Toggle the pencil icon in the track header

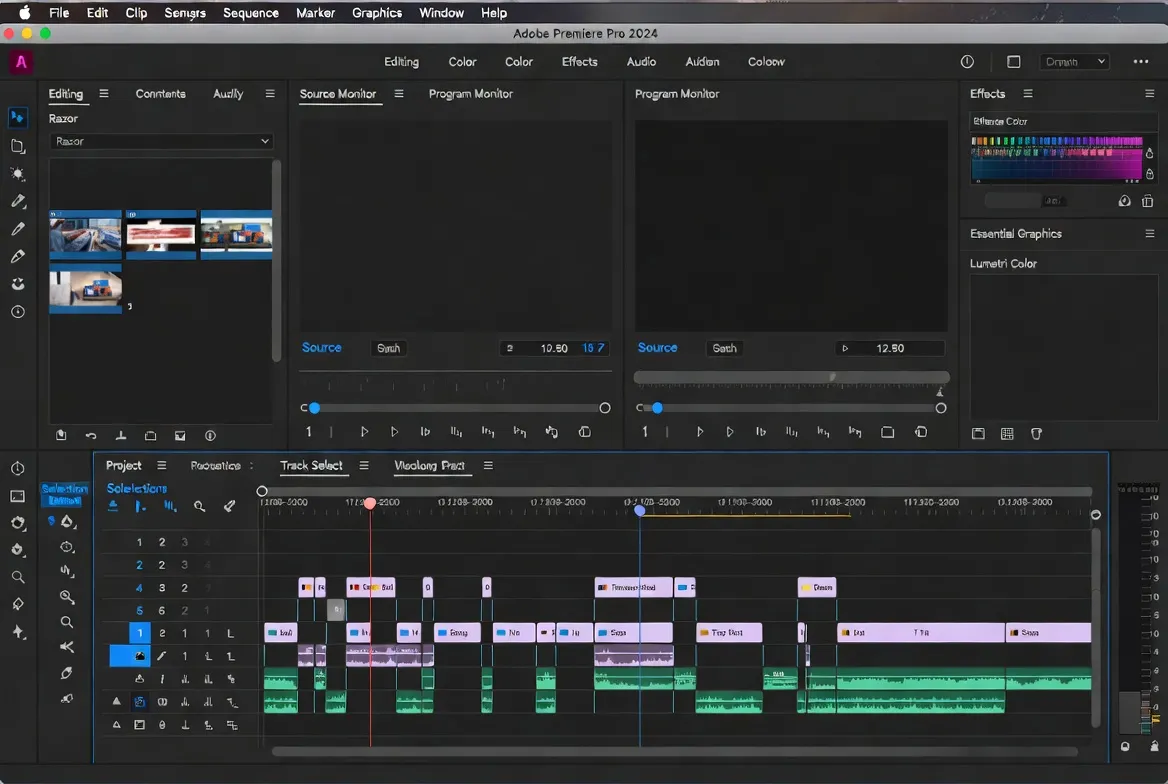click(162, 657)
